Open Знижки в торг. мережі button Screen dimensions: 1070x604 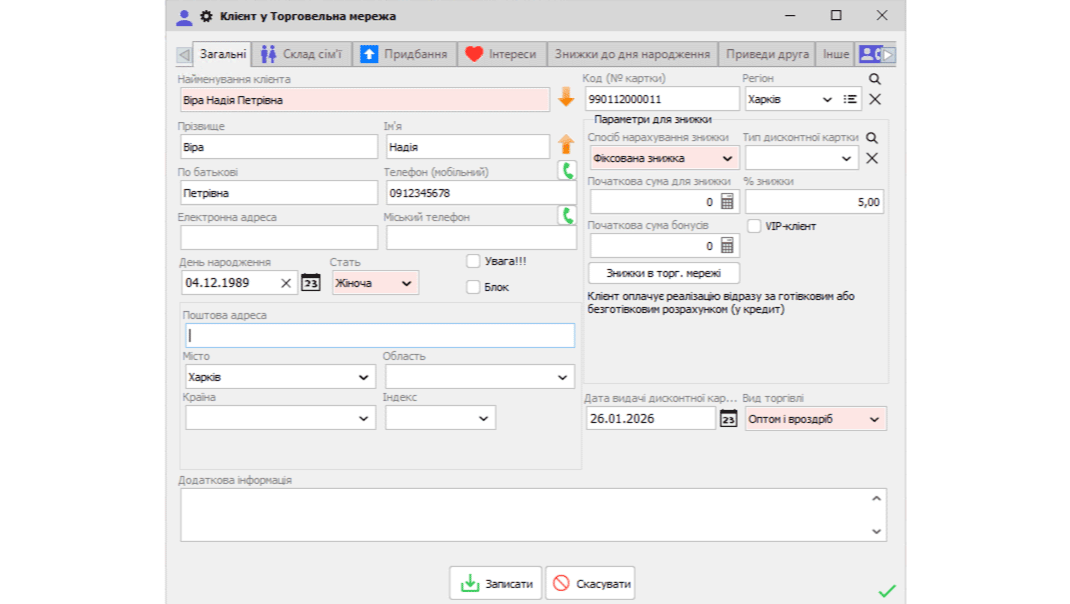(x=663, y=273)
